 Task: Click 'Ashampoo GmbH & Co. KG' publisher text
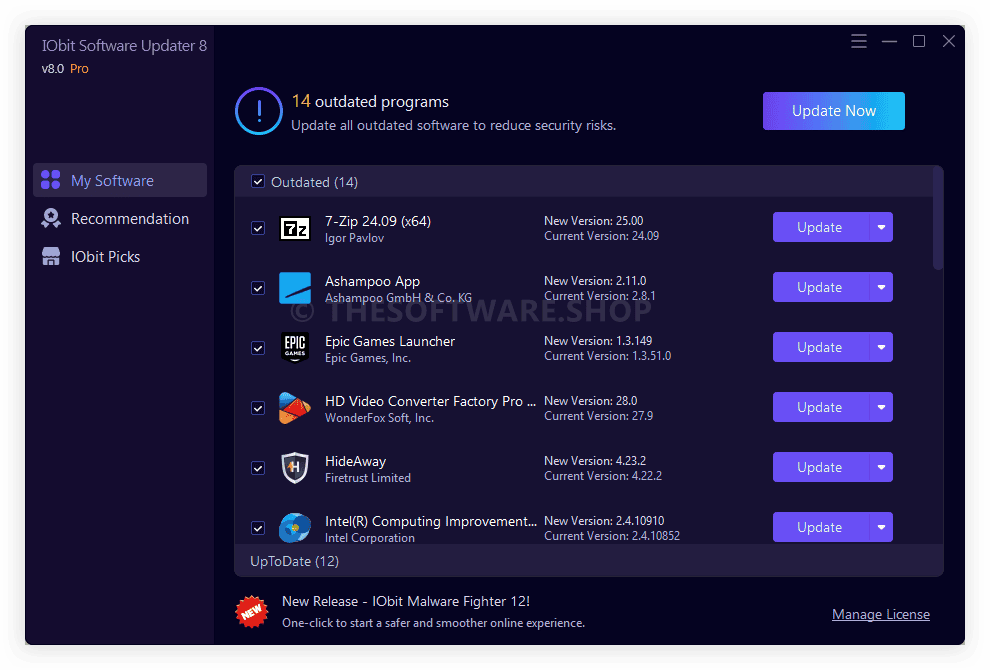[x=398, y=297]
